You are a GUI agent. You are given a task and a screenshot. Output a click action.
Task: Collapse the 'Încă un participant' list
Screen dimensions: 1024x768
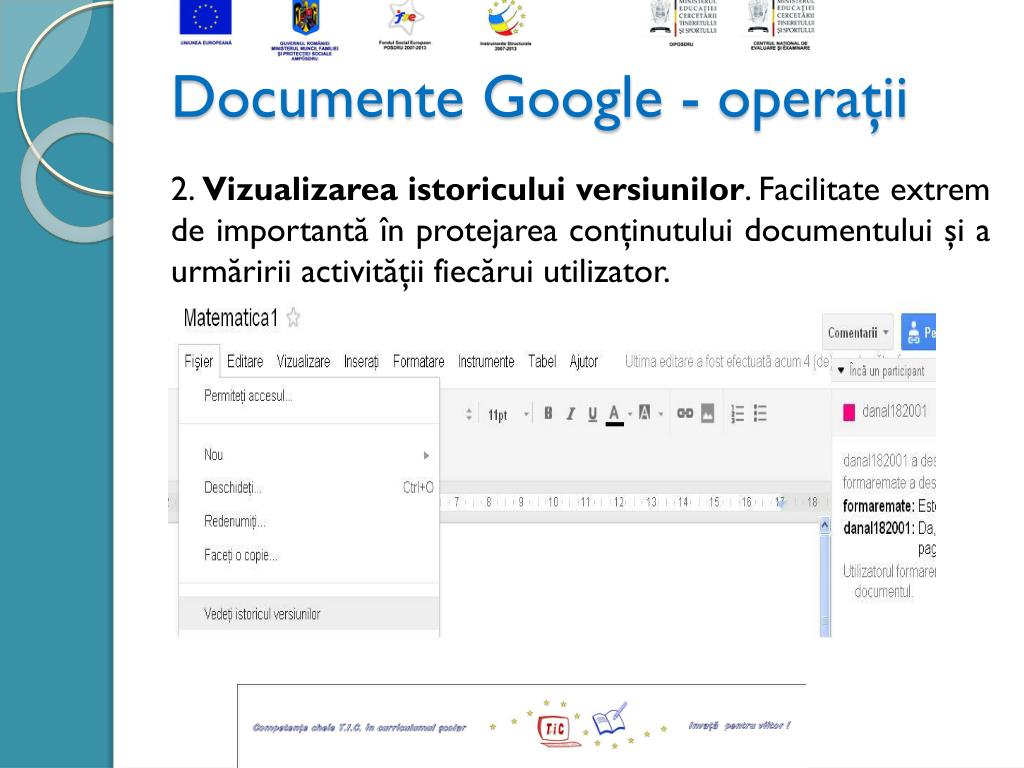click(841, 370)
